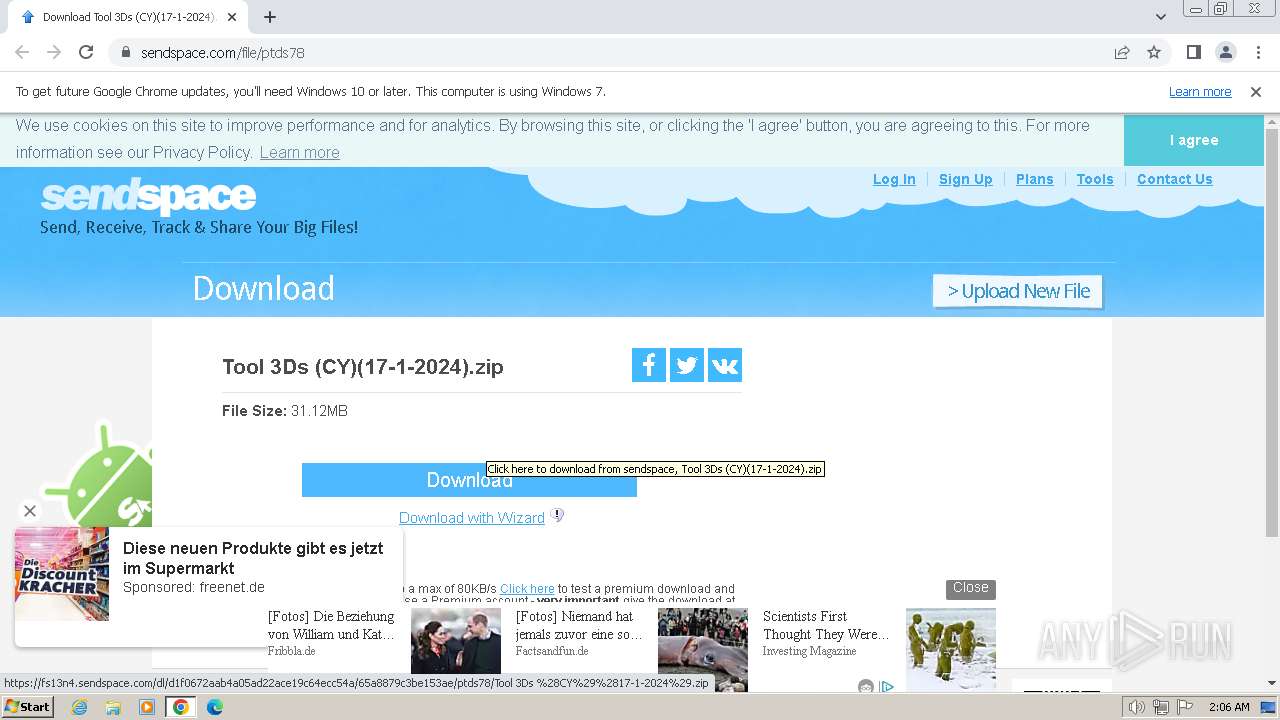The width and height of the screenshot is (1280, 720).
Task: Launch Microsoft Edge from the taskbar
Action: 215,707
